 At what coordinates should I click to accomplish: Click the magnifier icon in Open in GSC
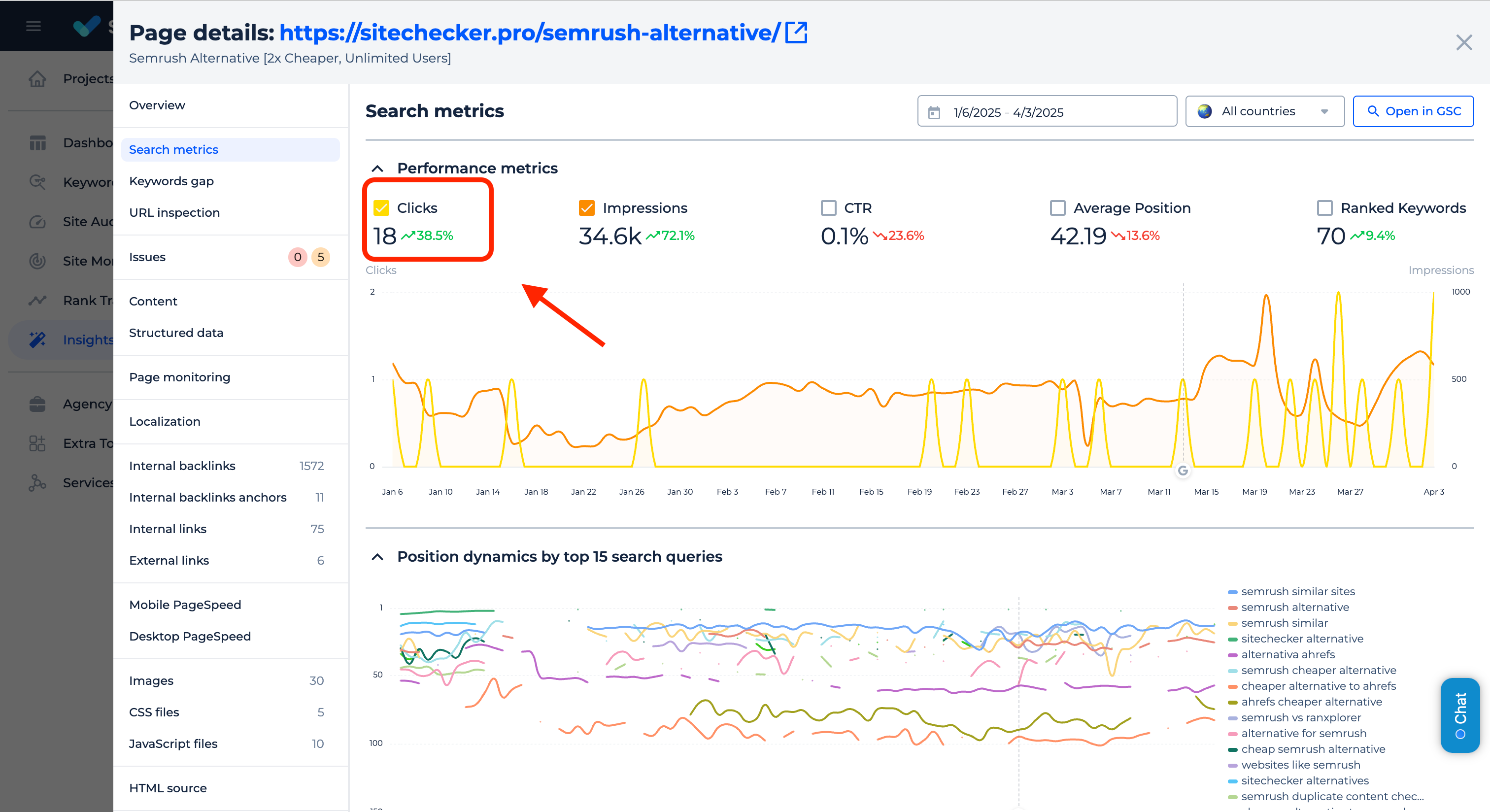pyautogui.click(x=1373, y=111)
